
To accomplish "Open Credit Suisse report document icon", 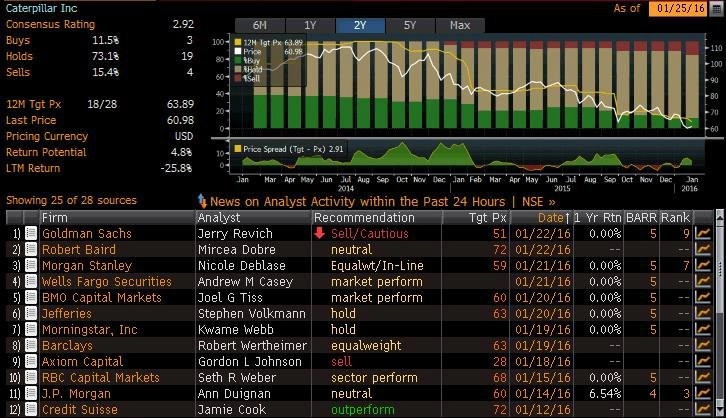I will click(31, 410).
